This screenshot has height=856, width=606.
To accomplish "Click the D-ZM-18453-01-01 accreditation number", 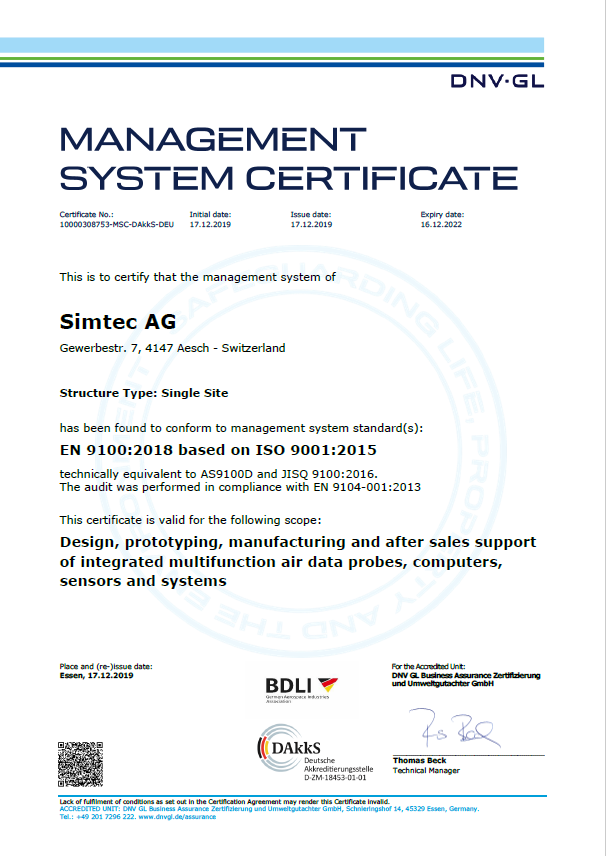I will 335,777.
